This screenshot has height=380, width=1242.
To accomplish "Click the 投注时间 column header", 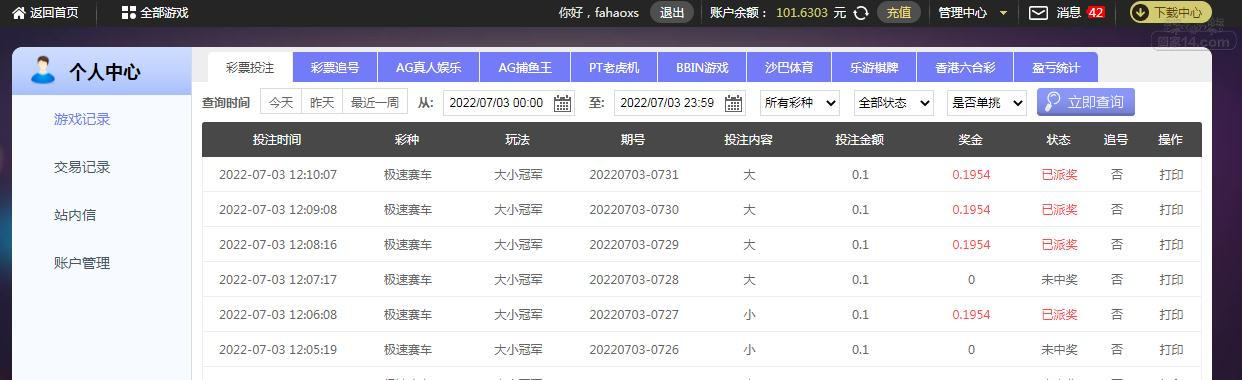I will 277,140.
